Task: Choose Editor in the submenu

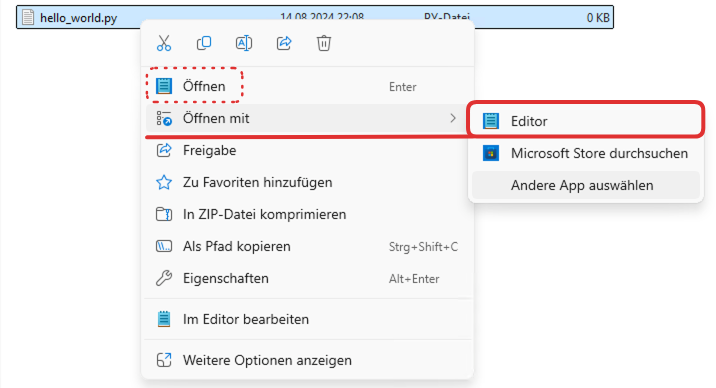Action: click(x=586, y=121)
